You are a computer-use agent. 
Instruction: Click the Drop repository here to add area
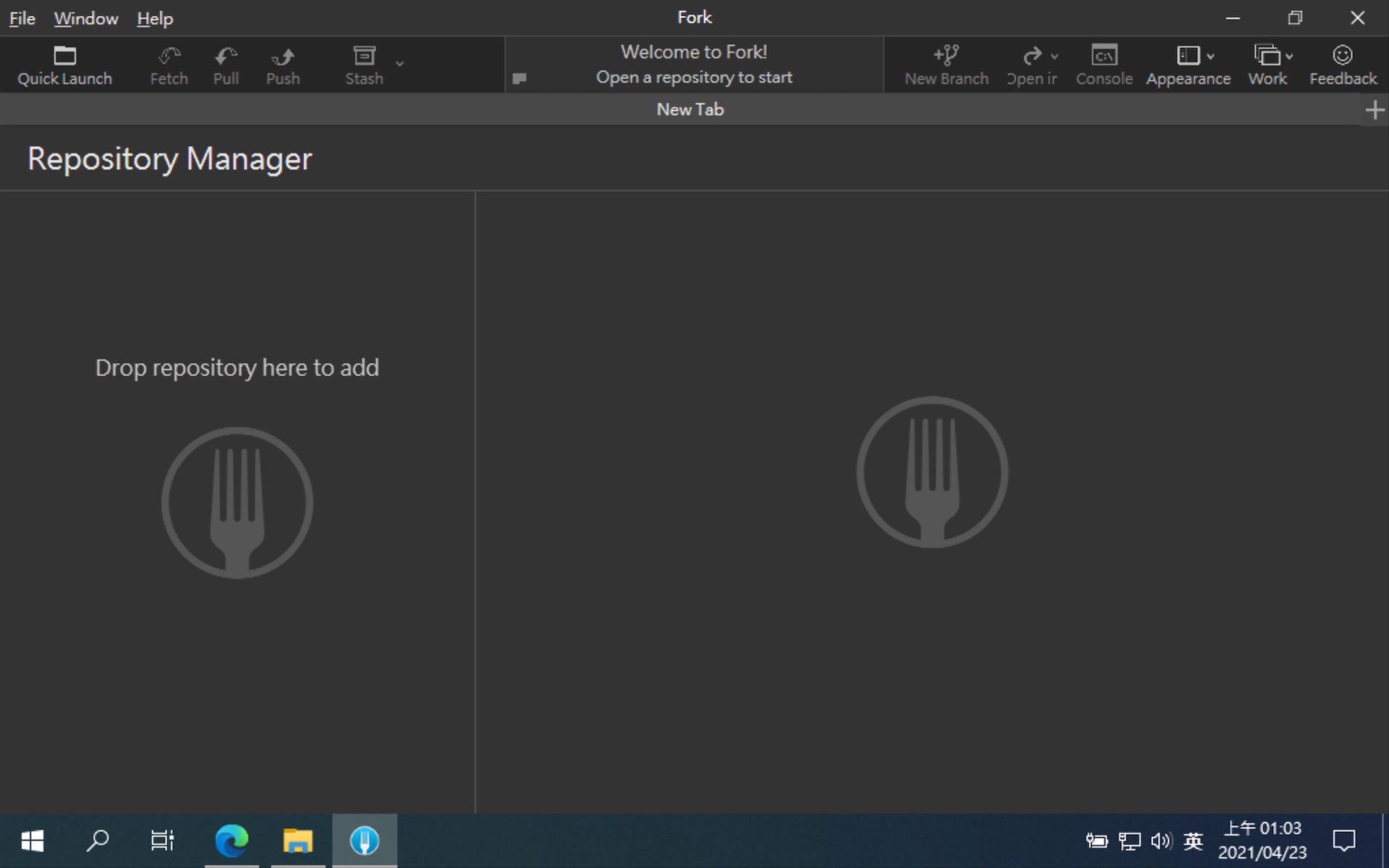237,367
